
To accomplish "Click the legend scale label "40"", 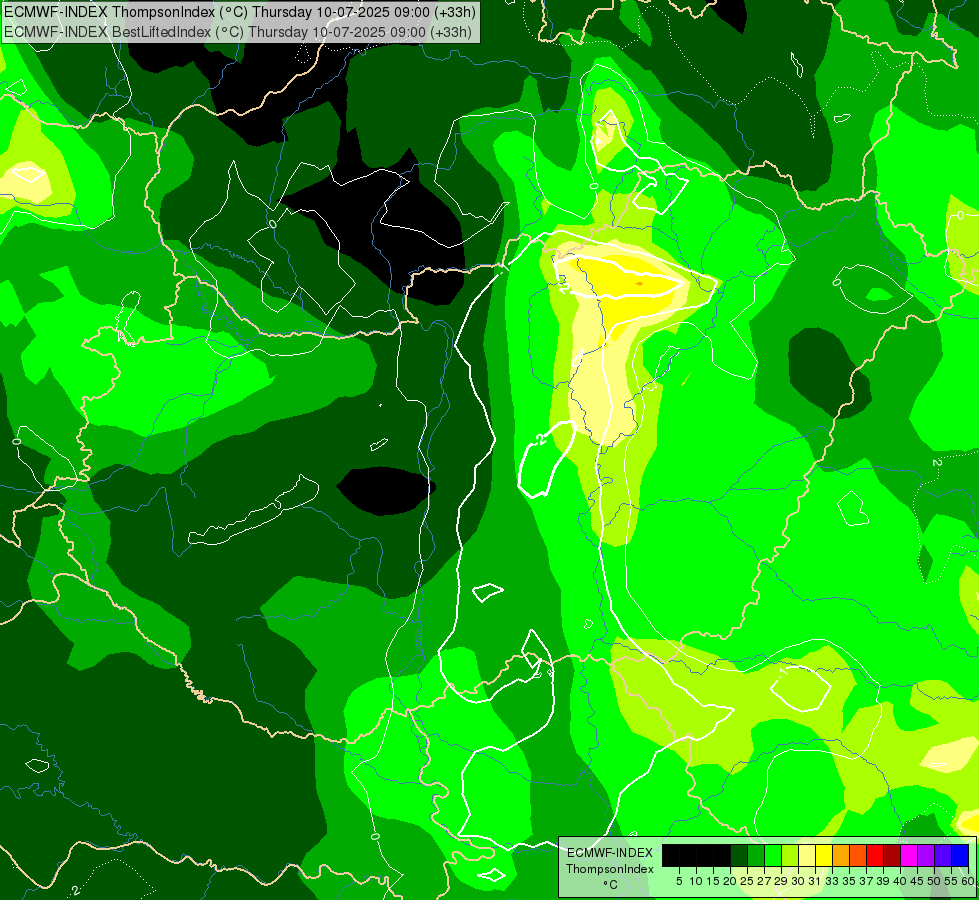I will 900,881.
